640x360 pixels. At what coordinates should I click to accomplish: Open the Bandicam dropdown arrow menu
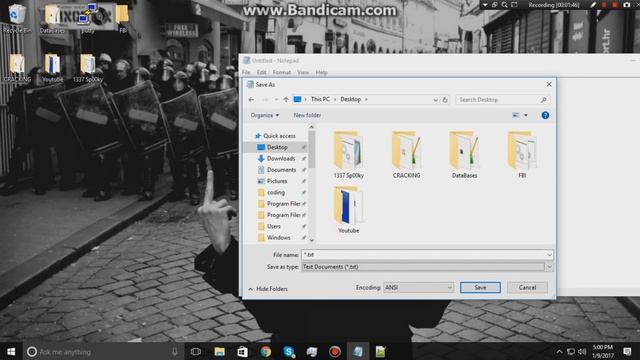[x=484, y=5]
